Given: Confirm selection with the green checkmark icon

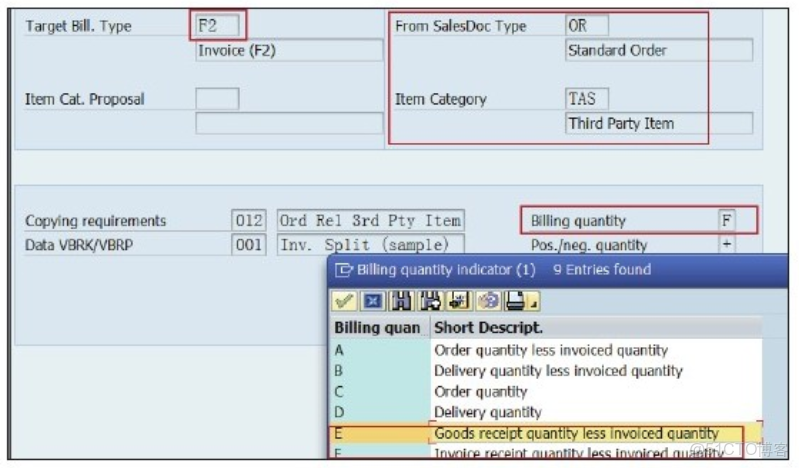Looking at the screenshot, I should 343,301.
